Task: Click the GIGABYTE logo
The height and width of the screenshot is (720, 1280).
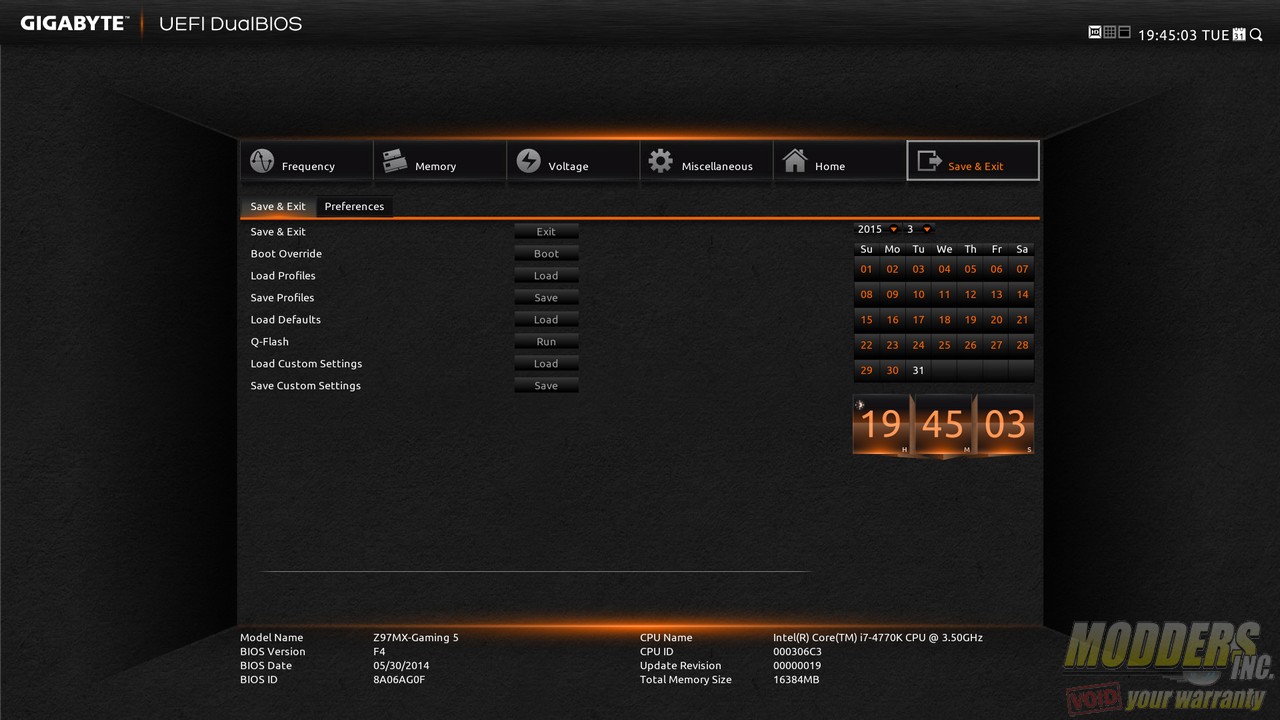Action: click(75, 23)
